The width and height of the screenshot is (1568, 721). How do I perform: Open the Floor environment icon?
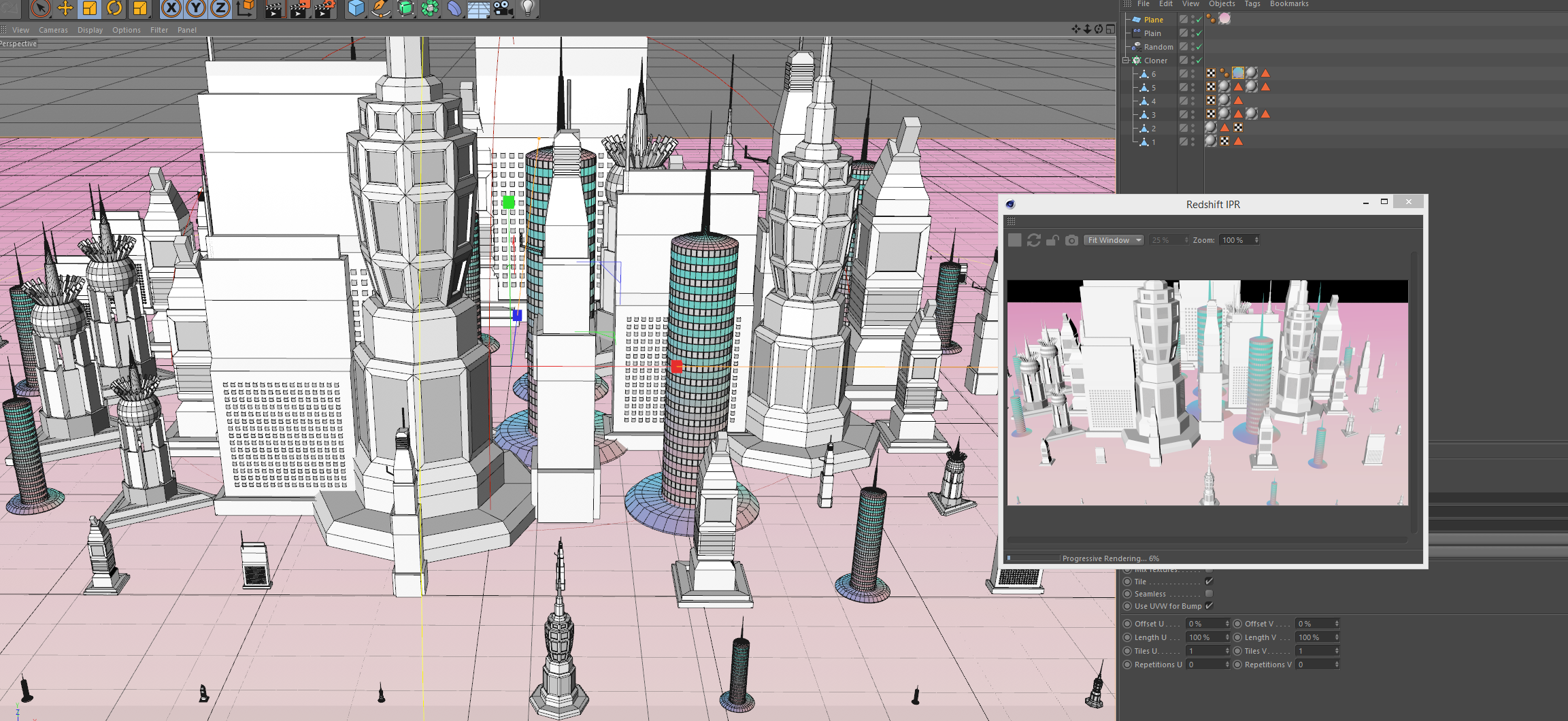click(x=479, y=8)
